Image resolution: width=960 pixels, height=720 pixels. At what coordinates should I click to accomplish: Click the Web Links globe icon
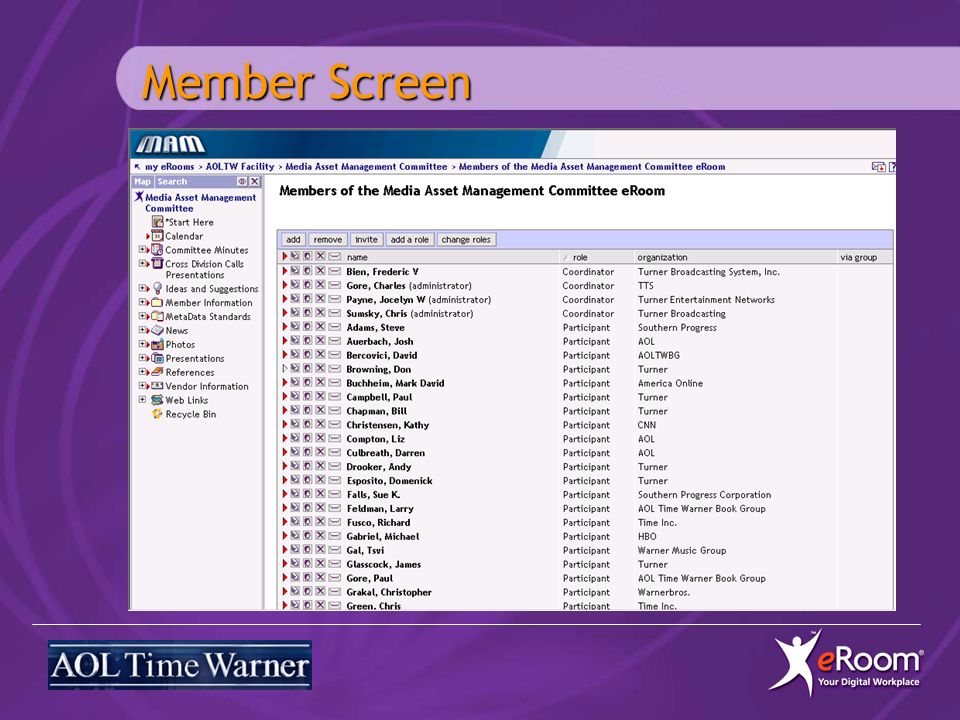click(157, 400)
